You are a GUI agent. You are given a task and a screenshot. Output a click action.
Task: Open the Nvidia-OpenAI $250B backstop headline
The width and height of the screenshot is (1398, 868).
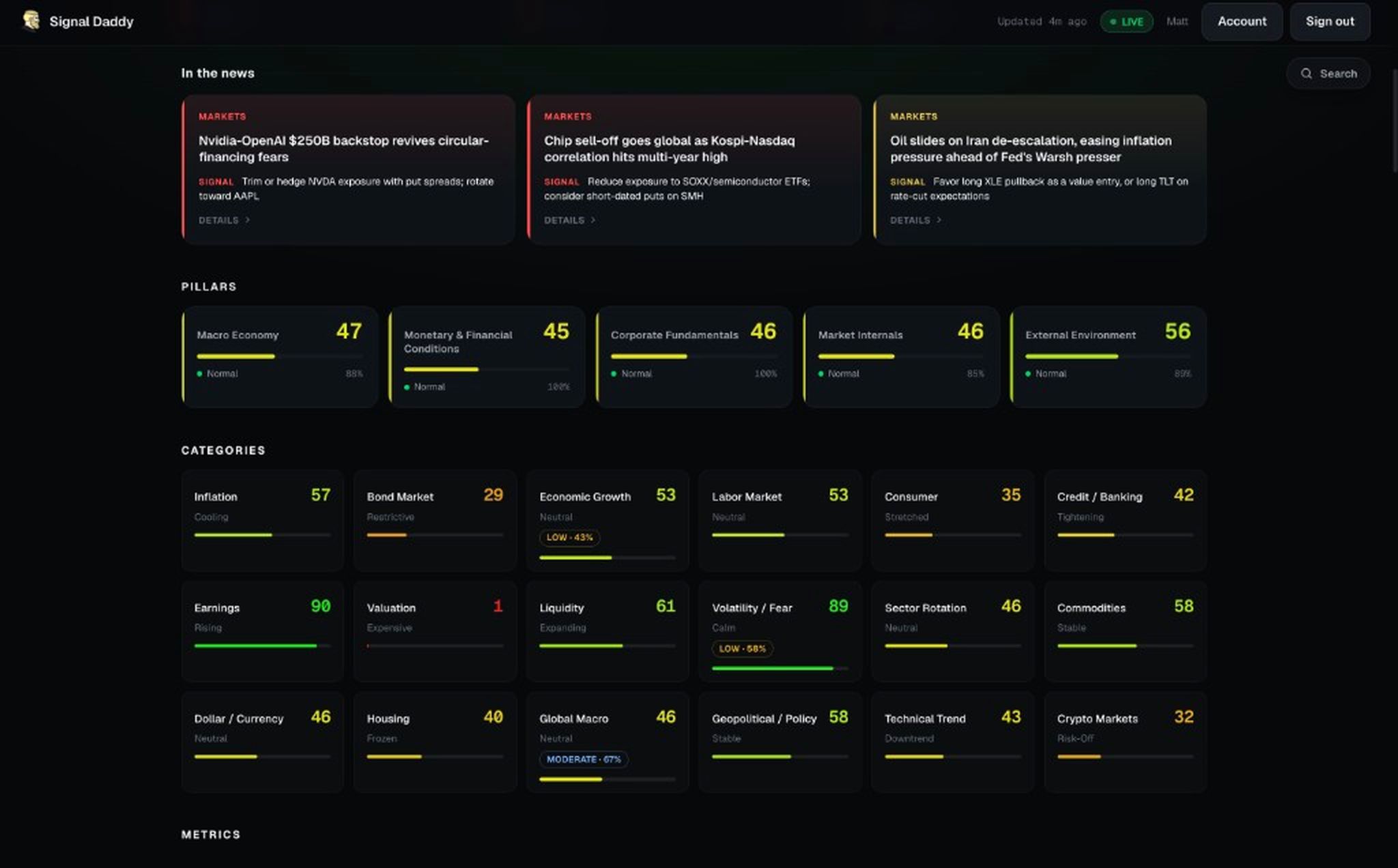point(343,149)
